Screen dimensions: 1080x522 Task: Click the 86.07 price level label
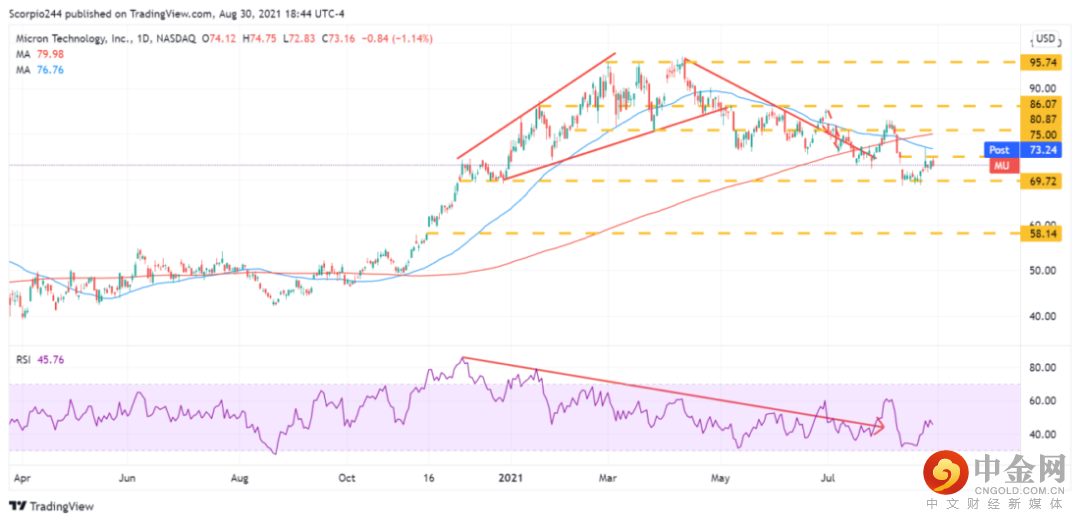click(x=1042, y=106)
